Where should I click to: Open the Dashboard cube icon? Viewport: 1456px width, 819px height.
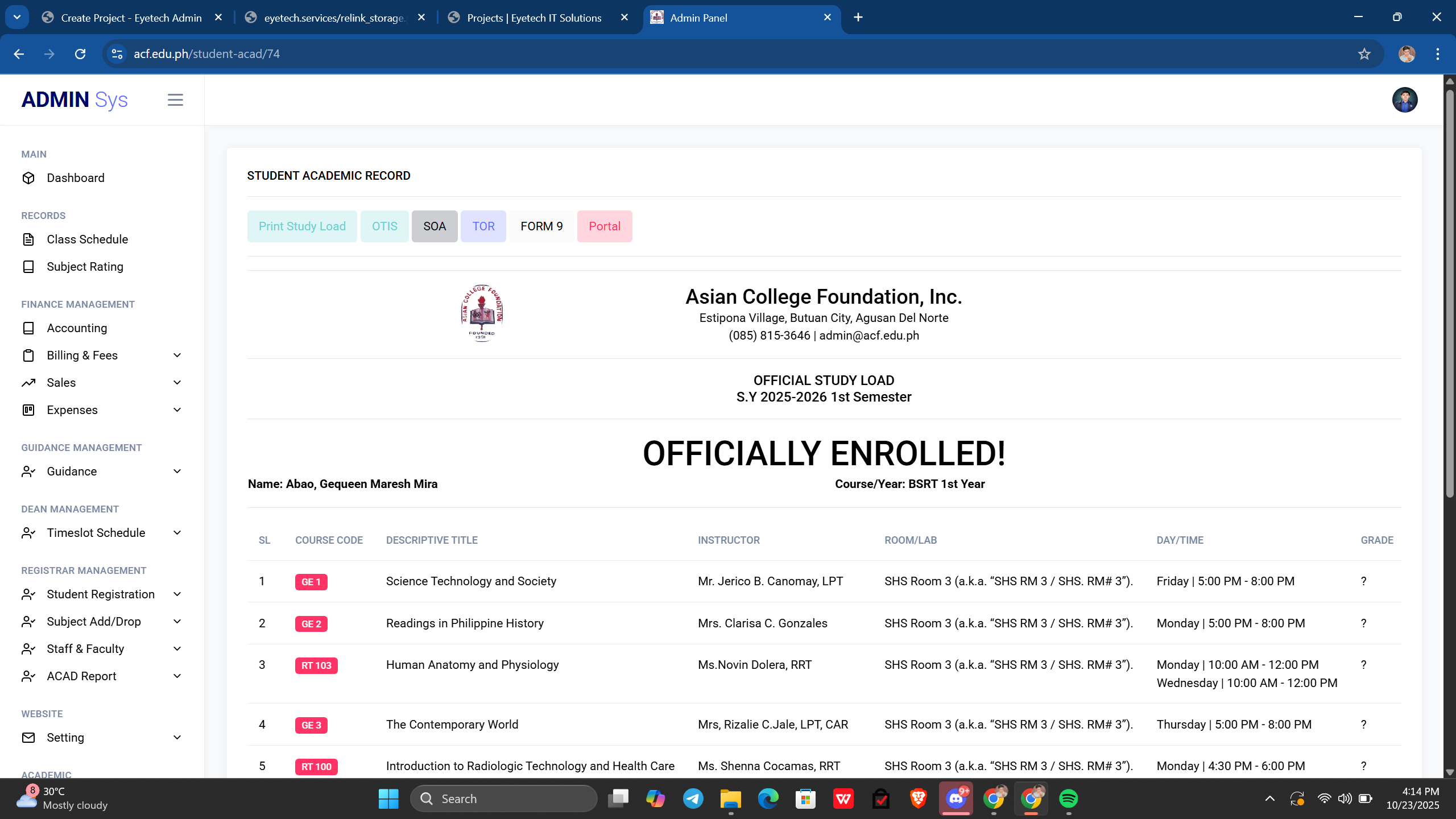coord(28,178)
